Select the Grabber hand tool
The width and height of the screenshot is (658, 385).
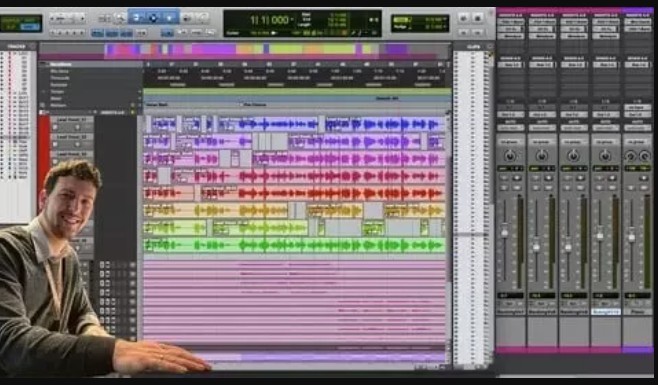pos(169,18)
